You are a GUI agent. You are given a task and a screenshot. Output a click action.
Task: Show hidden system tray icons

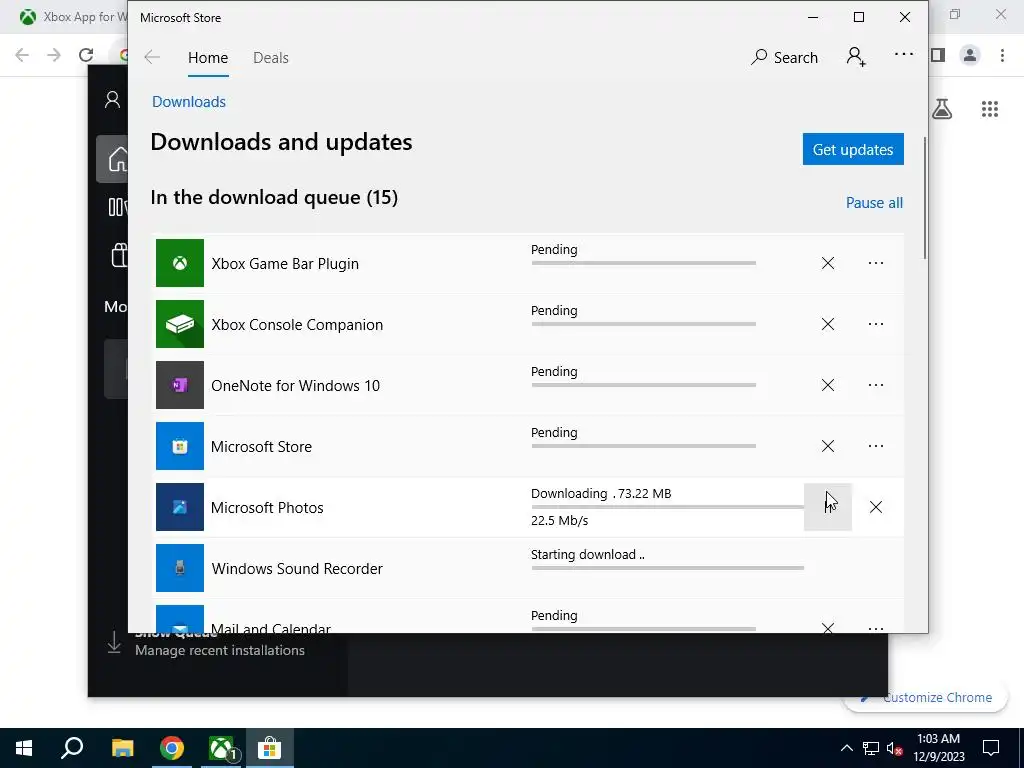point(846,748)
